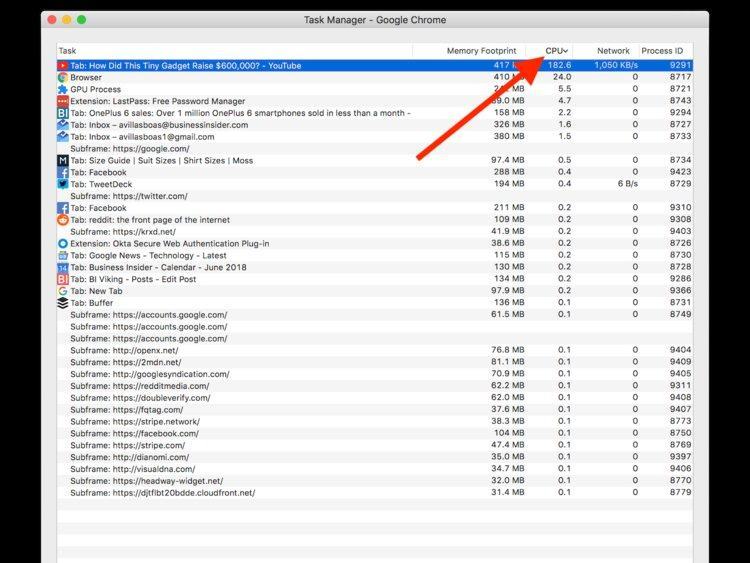Viewport: 750px width, 563px height.
Task: Click the Buffer tab stack icon
Action: (63, 303)
